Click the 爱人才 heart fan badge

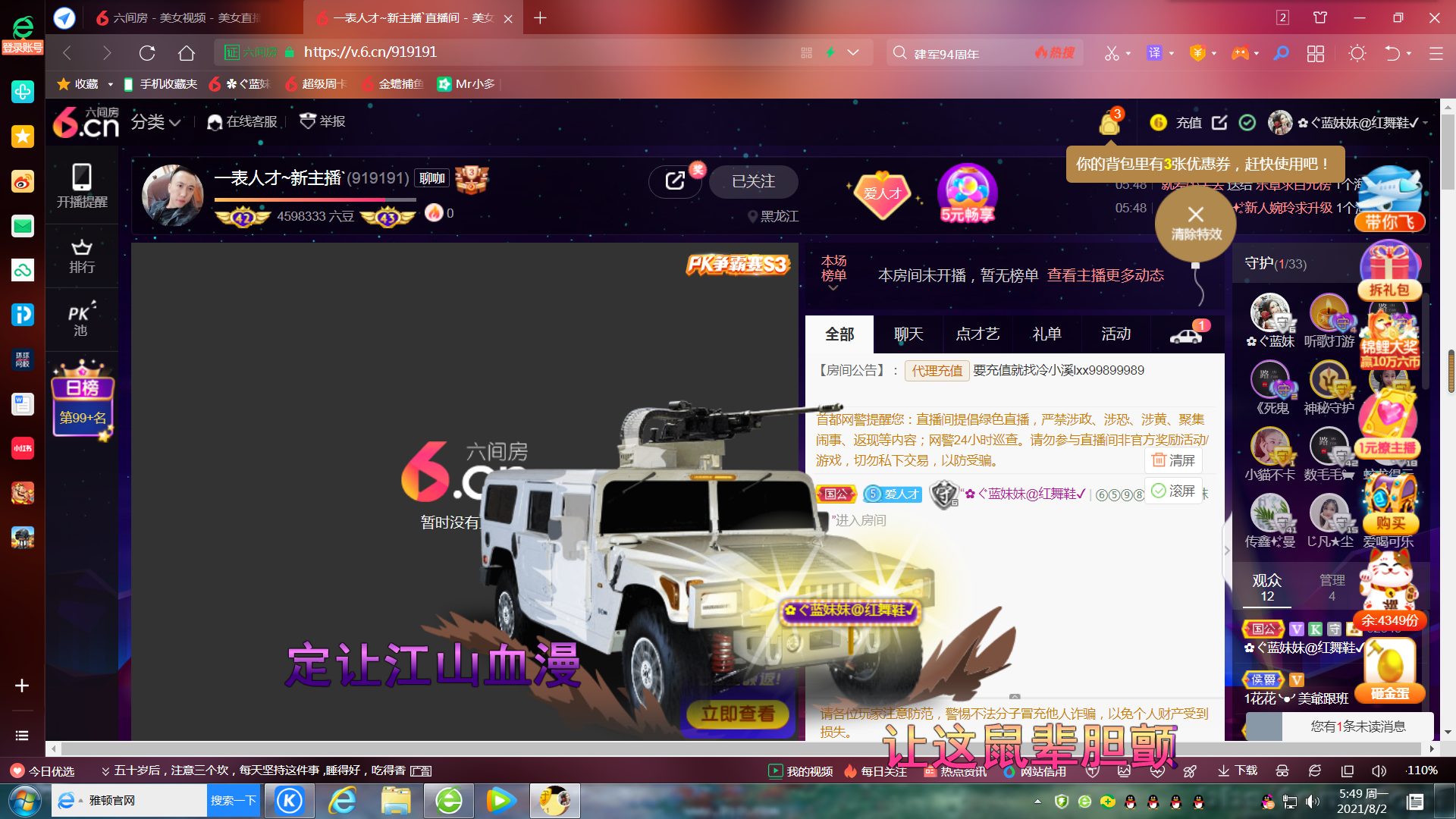(x=882, y=193)
